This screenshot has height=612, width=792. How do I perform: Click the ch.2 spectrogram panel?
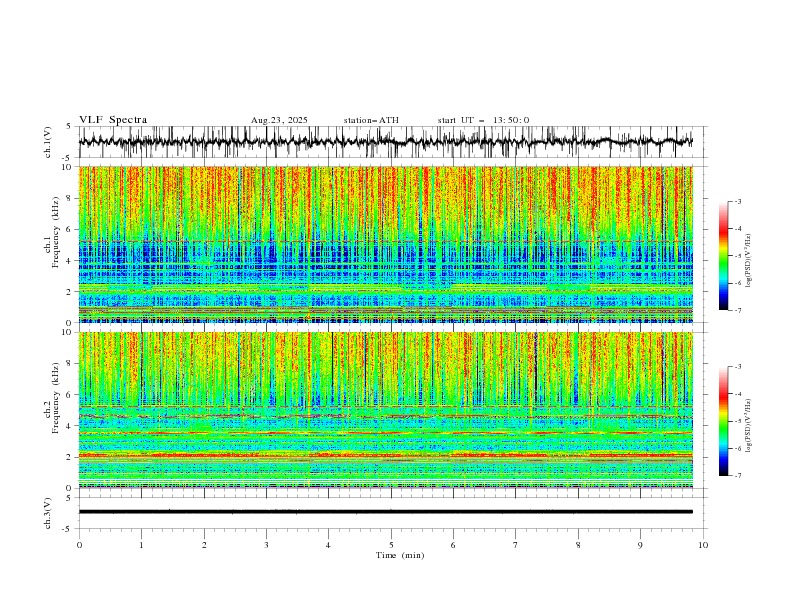(385, 410)
